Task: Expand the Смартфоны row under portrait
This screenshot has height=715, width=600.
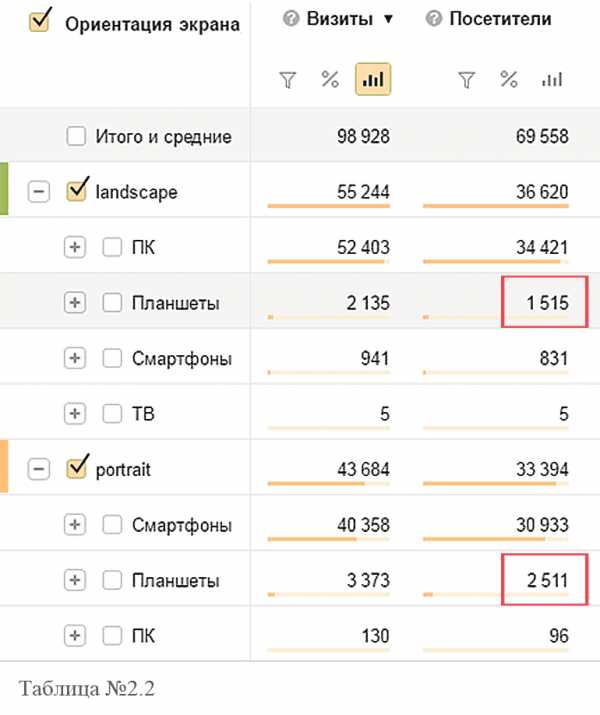Action: tap(75, 524)
